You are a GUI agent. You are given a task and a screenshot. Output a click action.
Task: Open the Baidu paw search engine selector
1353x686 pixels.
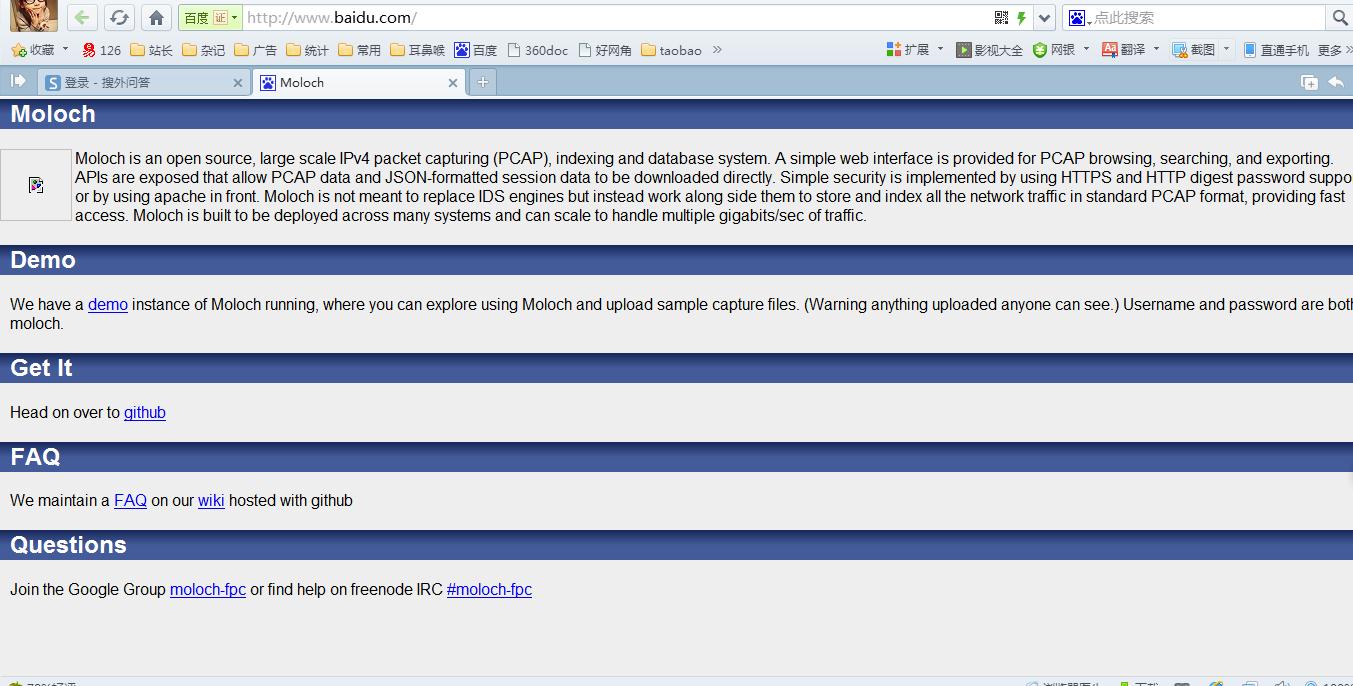coord(1078,18)
